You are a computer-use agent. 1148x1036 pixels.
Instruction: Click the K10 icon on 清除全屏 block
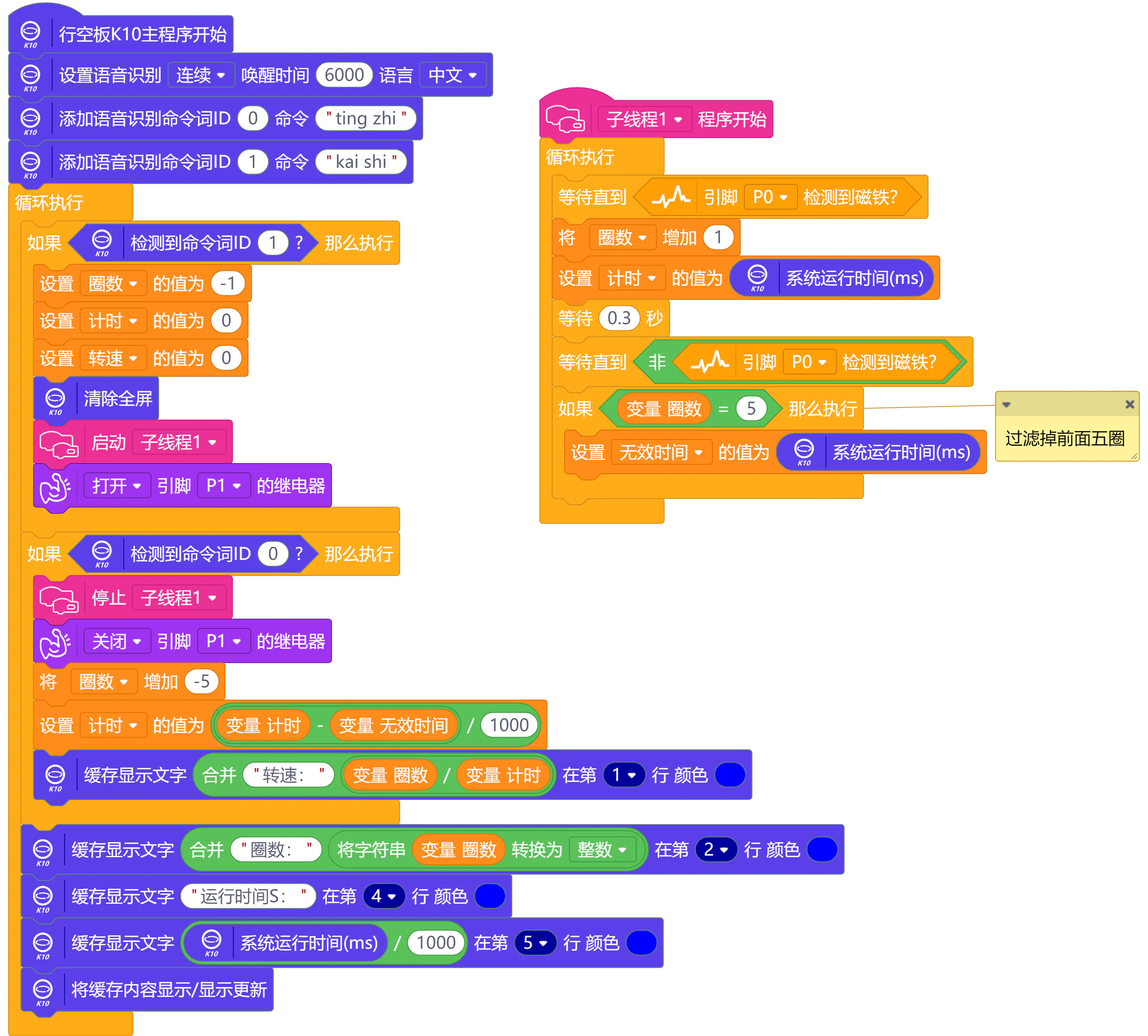(55, 401)
